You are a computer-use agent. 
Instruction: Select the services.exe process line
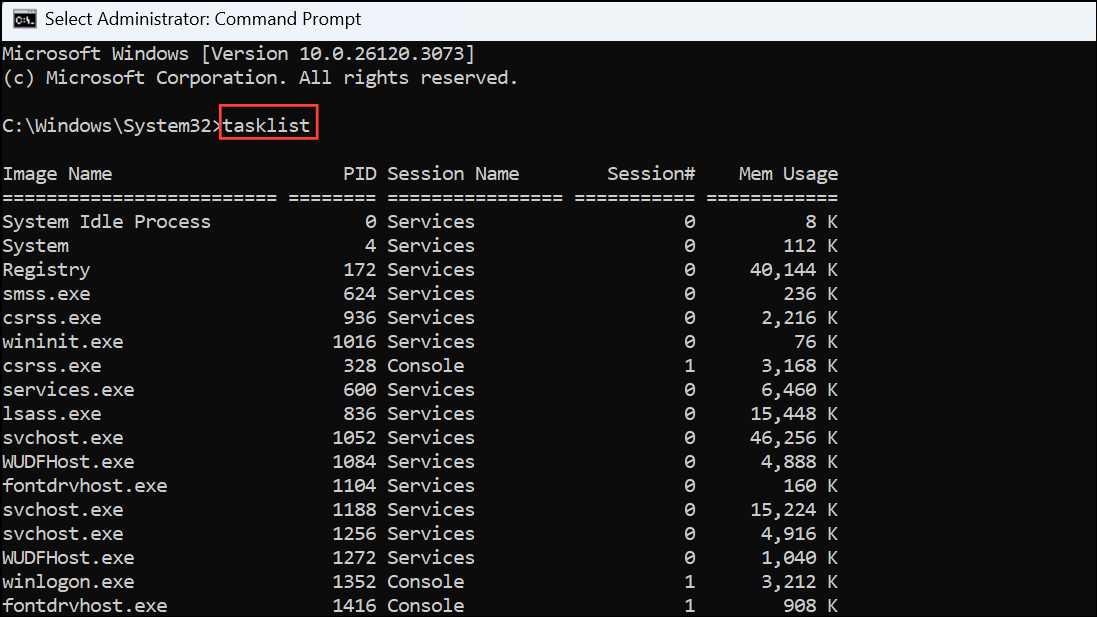(68, 389)
